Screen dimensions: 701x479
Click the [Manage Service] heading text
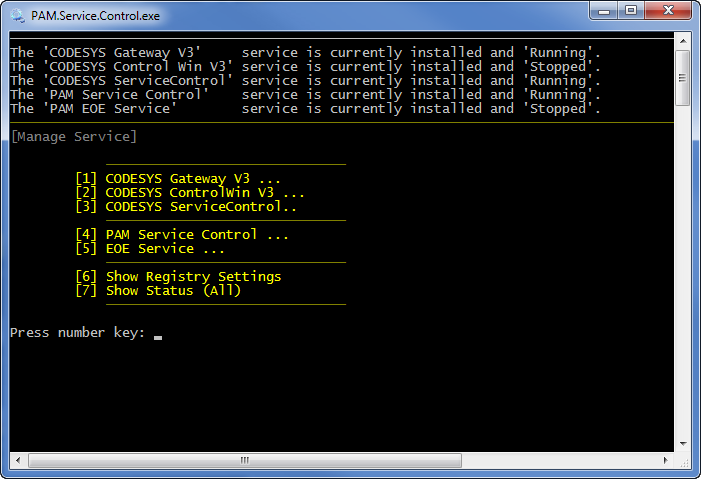coord(74,137)
